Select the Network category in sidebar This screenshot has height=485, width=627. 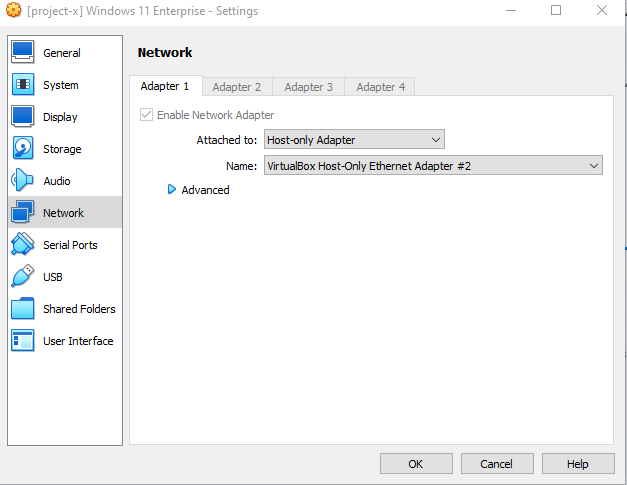click(64, 213)
